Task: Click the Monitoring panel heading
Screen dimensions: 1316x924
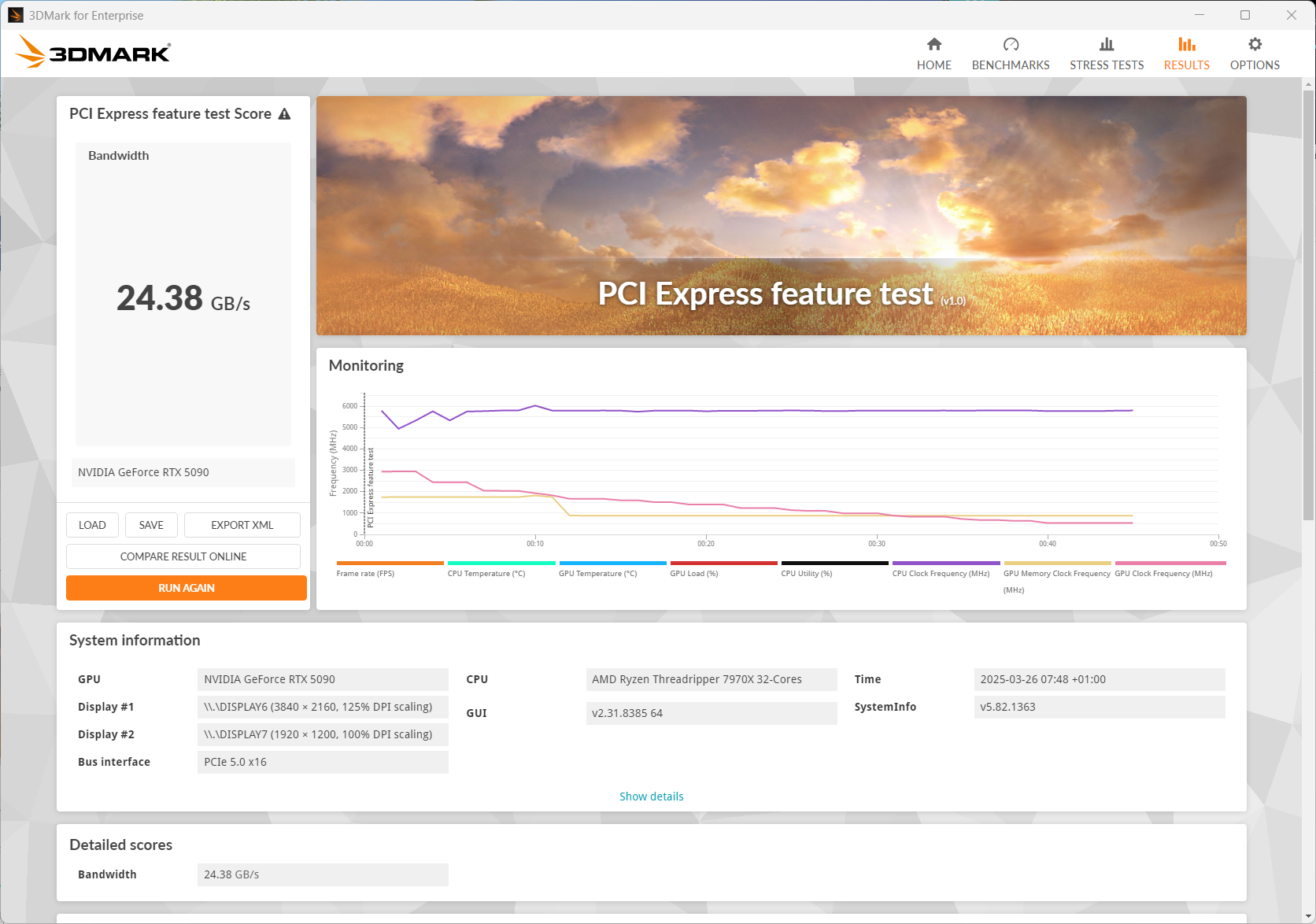Action: click(366, 365)
